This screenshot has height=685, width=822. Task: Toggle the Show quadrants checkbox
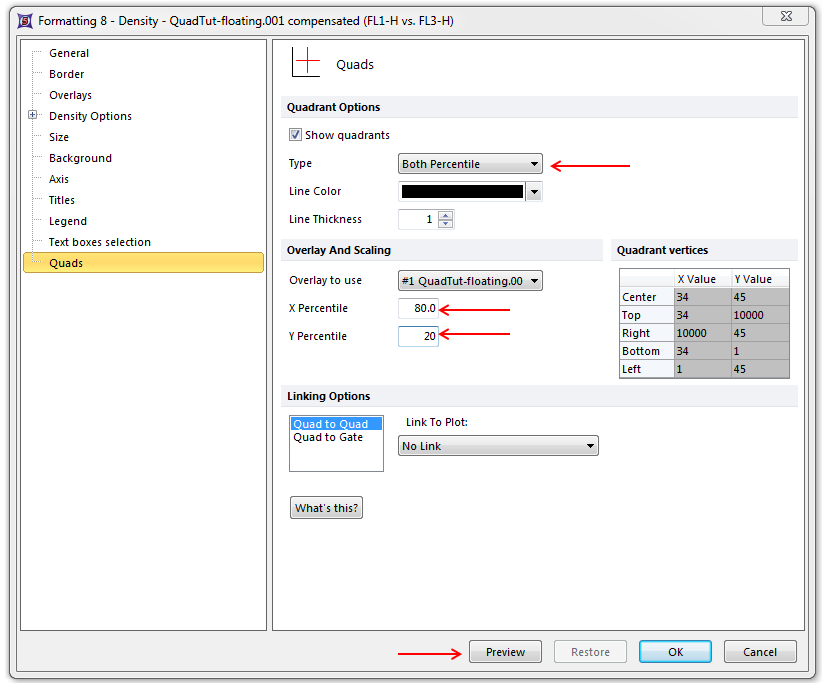[x=295, y=135]
